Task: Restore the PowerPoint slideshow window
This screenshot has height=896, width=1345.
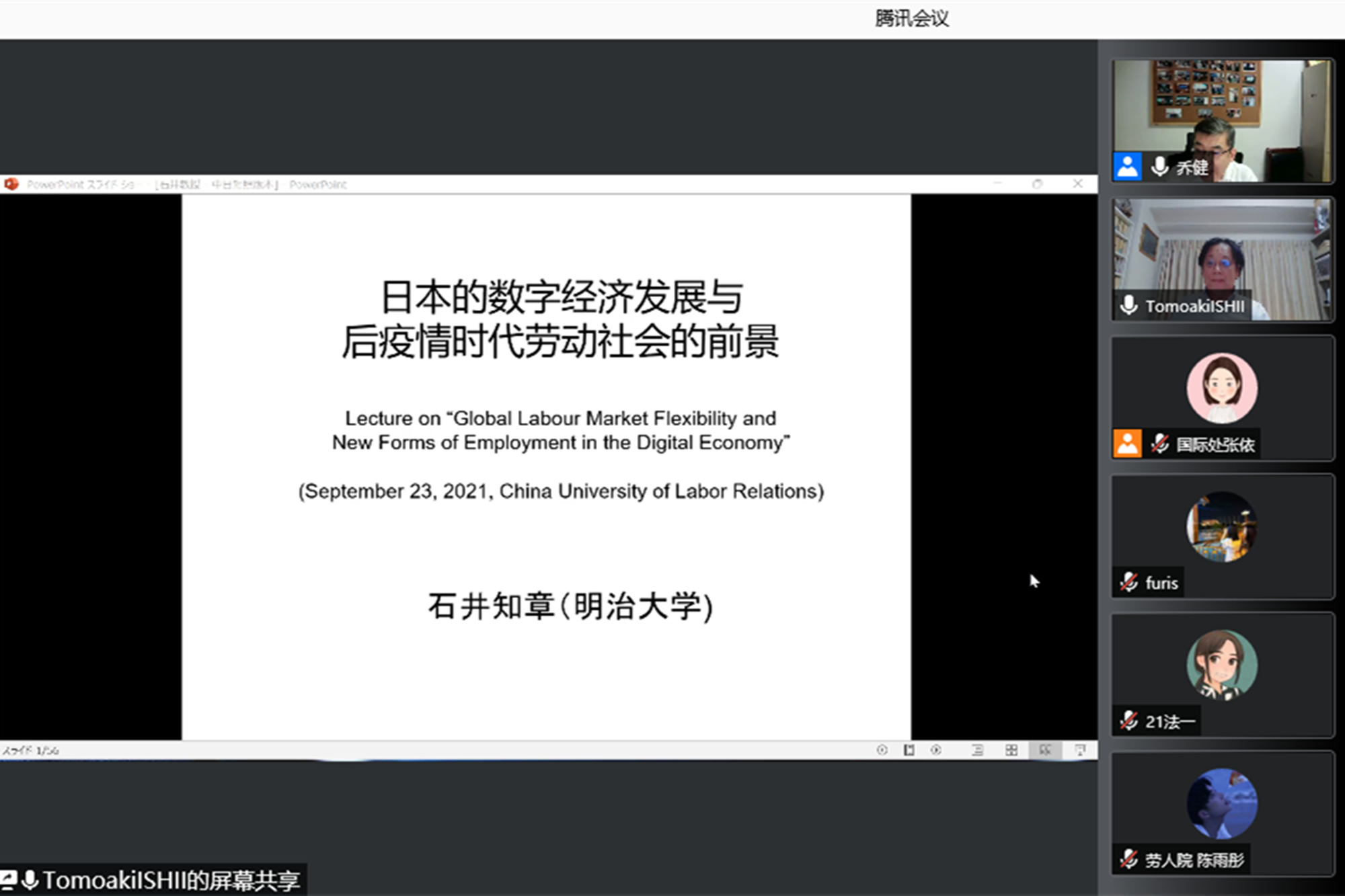Action: 1038,184
